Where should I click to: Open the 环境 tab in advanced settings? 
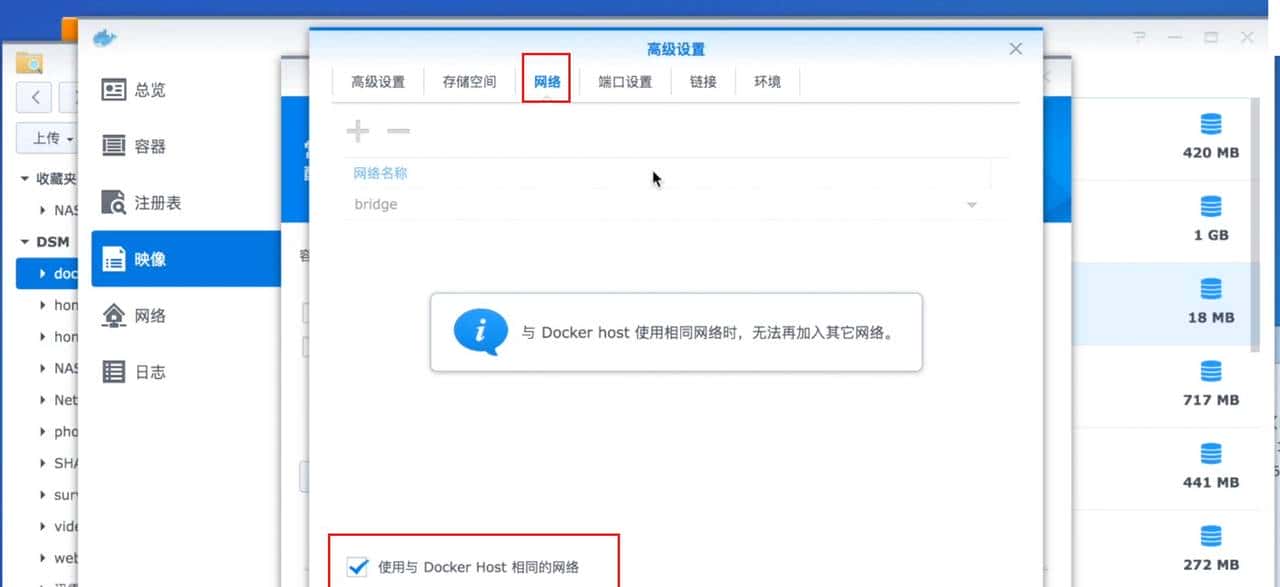point(767,82)
